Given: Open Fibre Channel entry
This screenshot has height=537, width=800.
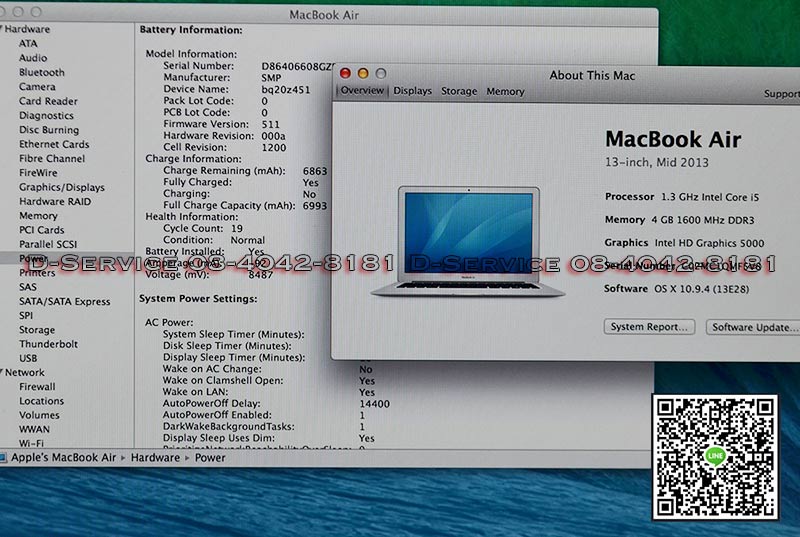Looking at the screenshot, I should pos(52,158).
